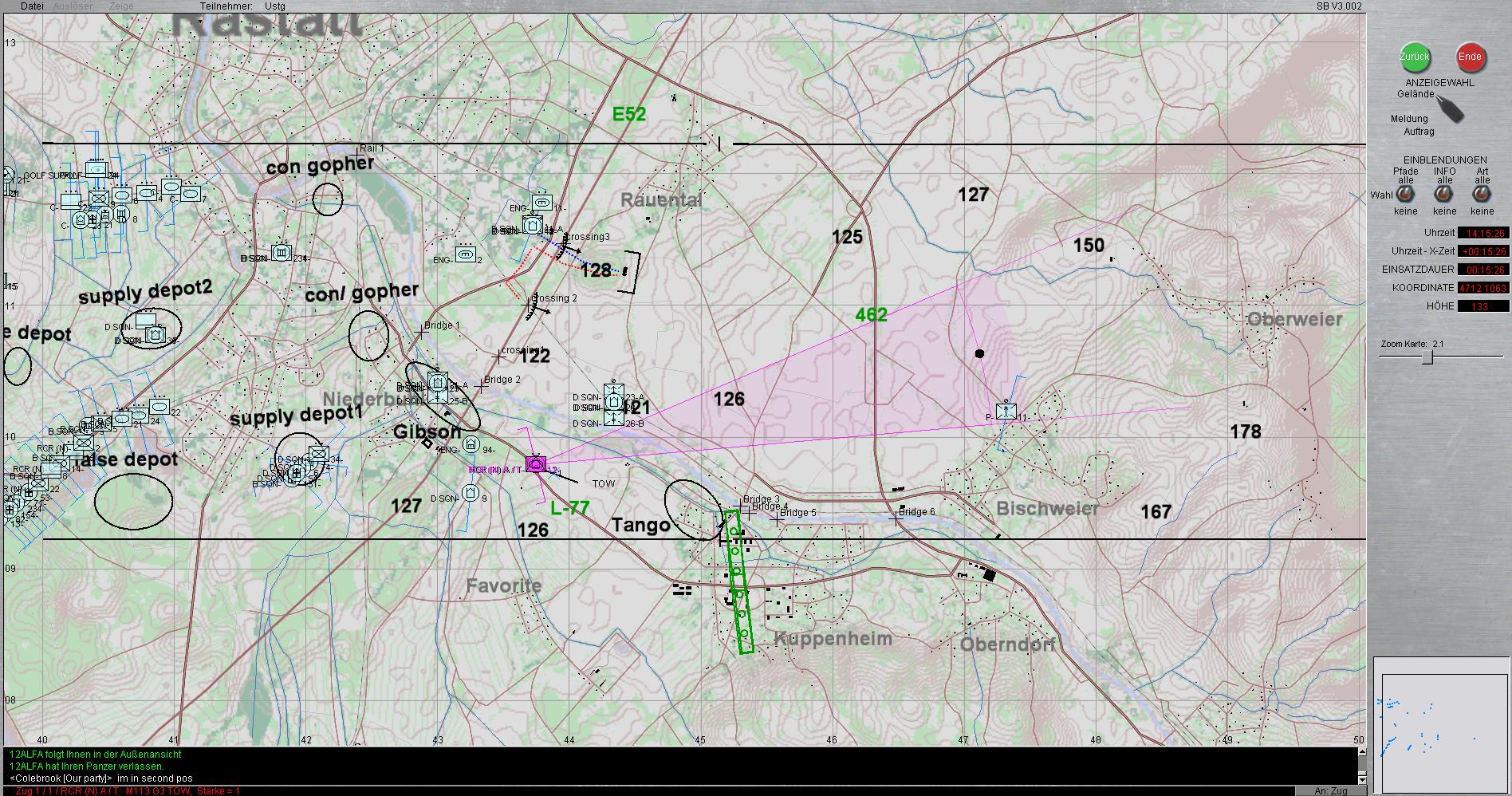Click the green 'E52' road label

(629, 114)
